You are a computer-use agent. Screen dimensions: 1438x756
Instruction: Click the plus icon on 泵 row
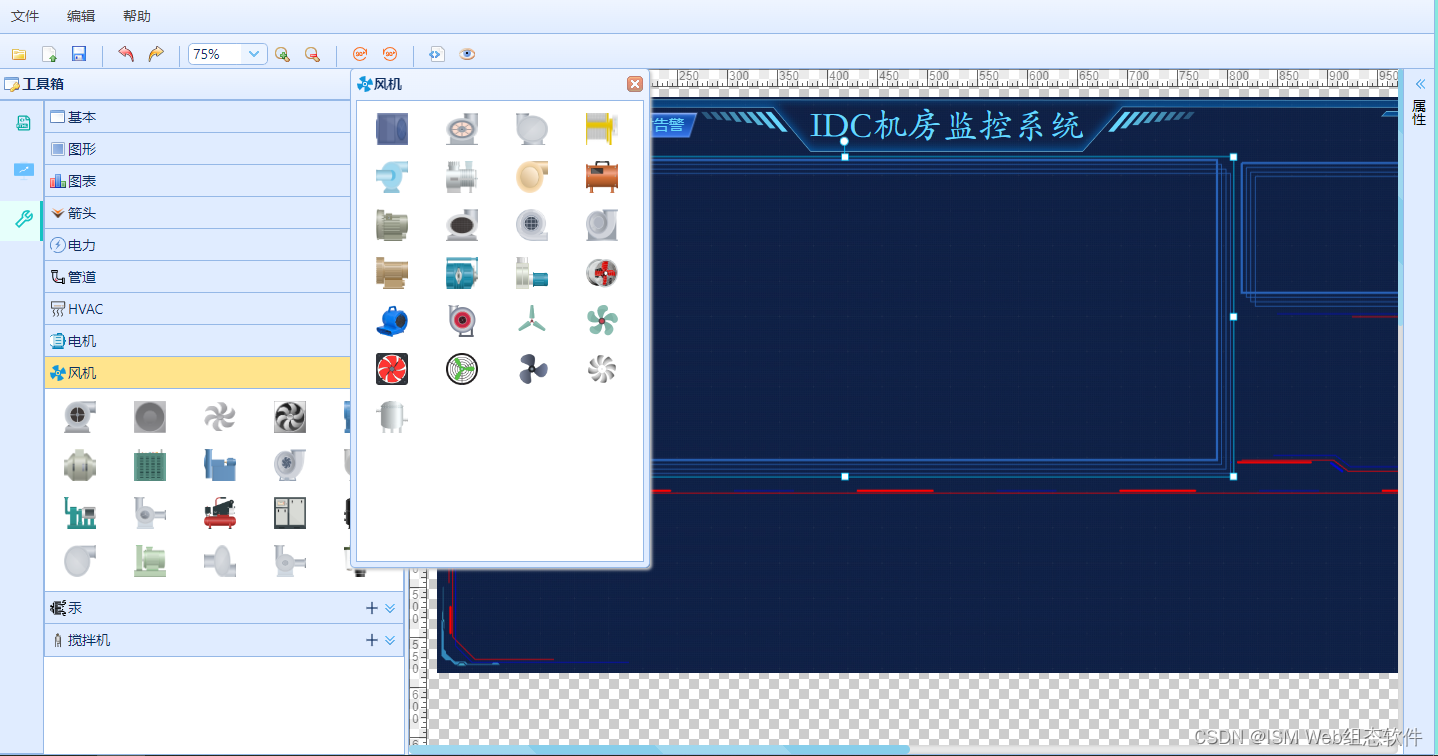(372, 608)
